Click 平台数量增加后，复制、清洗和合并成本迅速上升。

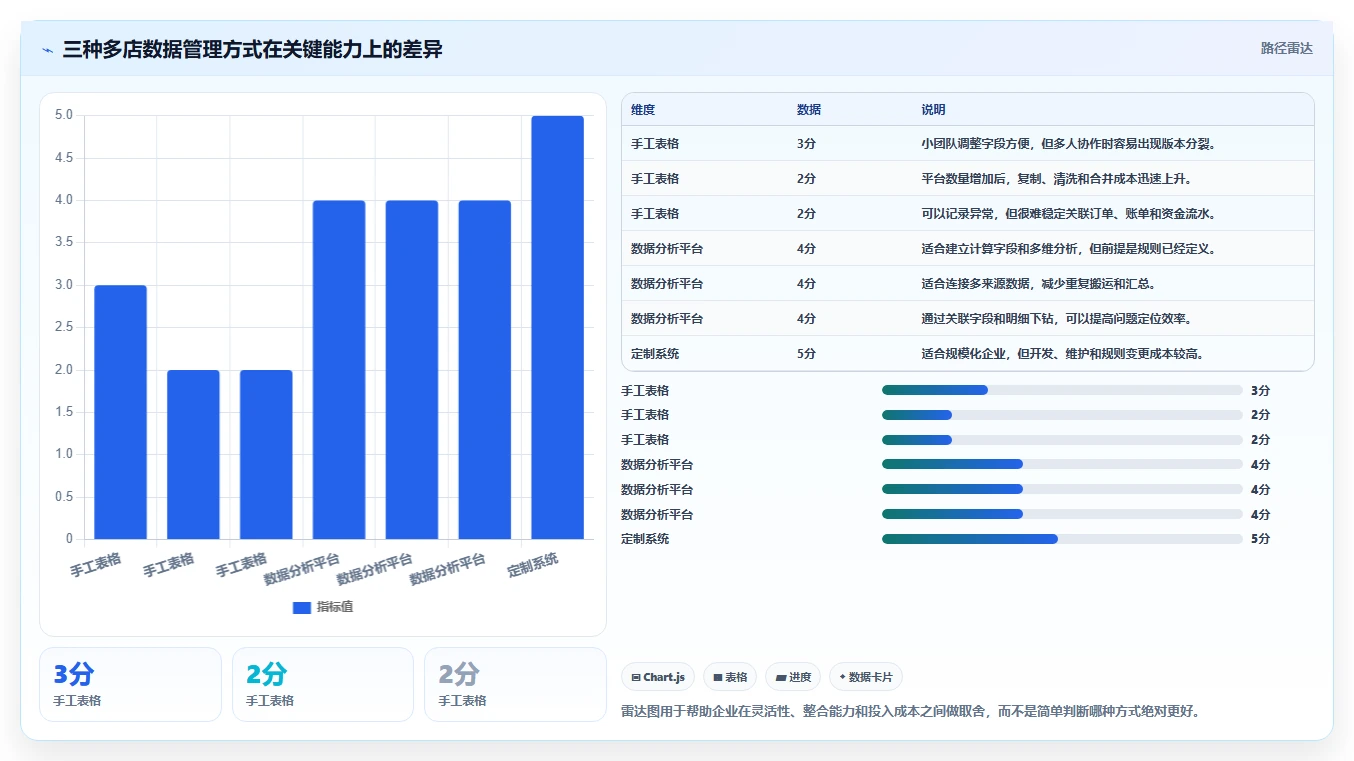(x=1056, y=179)
